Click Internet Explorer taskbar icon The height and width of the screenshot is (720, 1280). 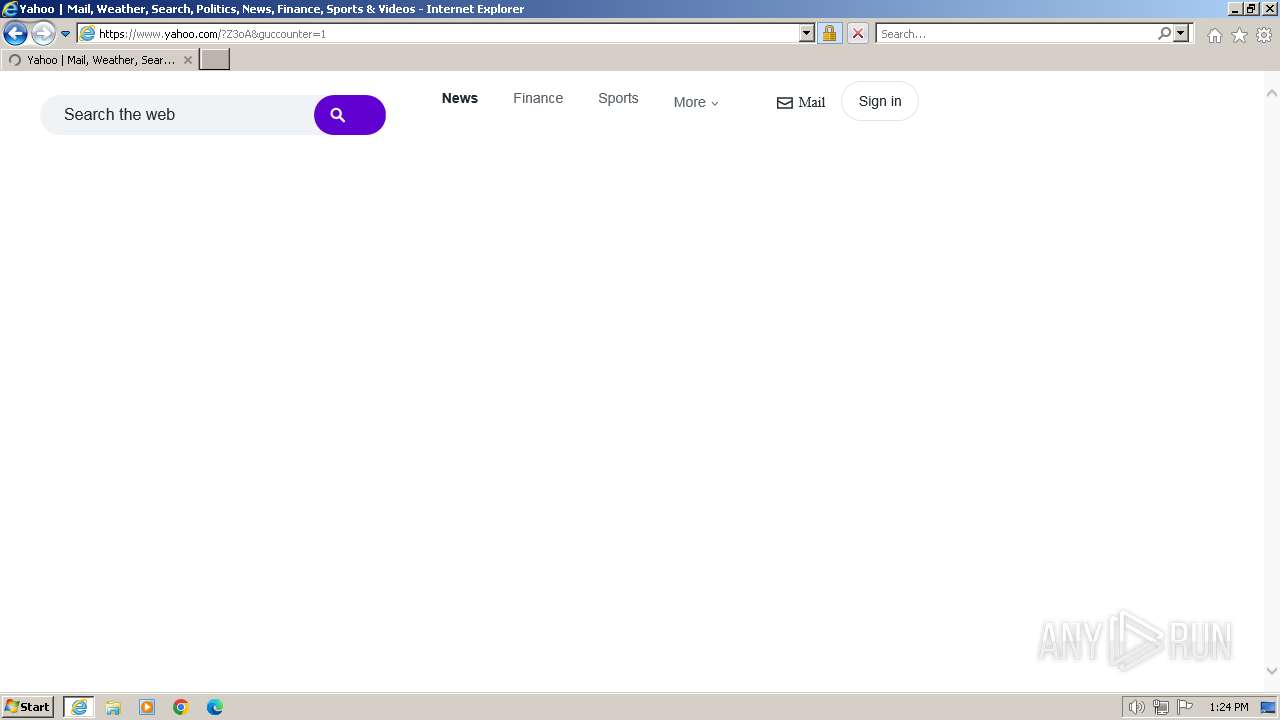pyautogui.click(x=79, y=707)
